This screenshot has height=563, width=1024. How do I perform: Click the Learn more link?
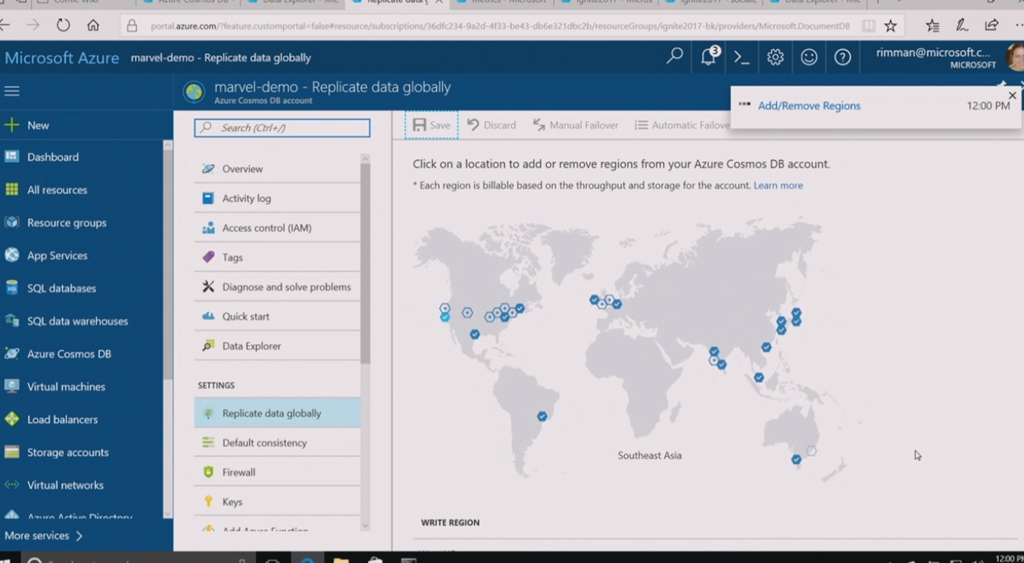[778, 186]
